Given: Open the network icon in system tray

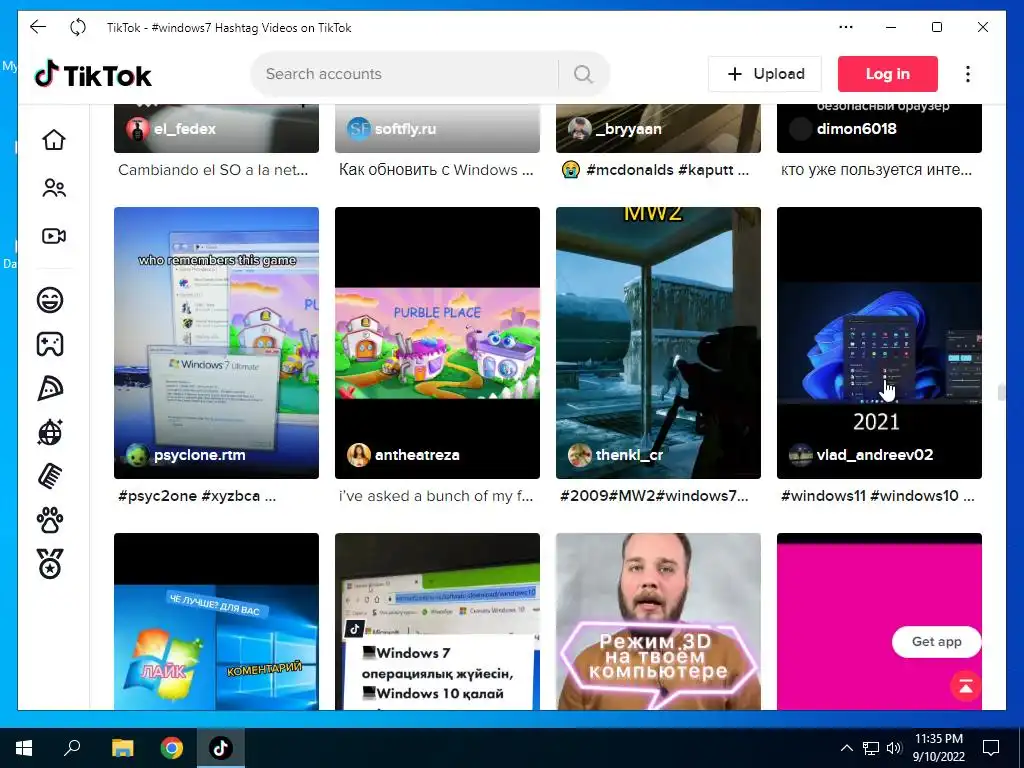Looking at the screenshot, I should point(871,748).
